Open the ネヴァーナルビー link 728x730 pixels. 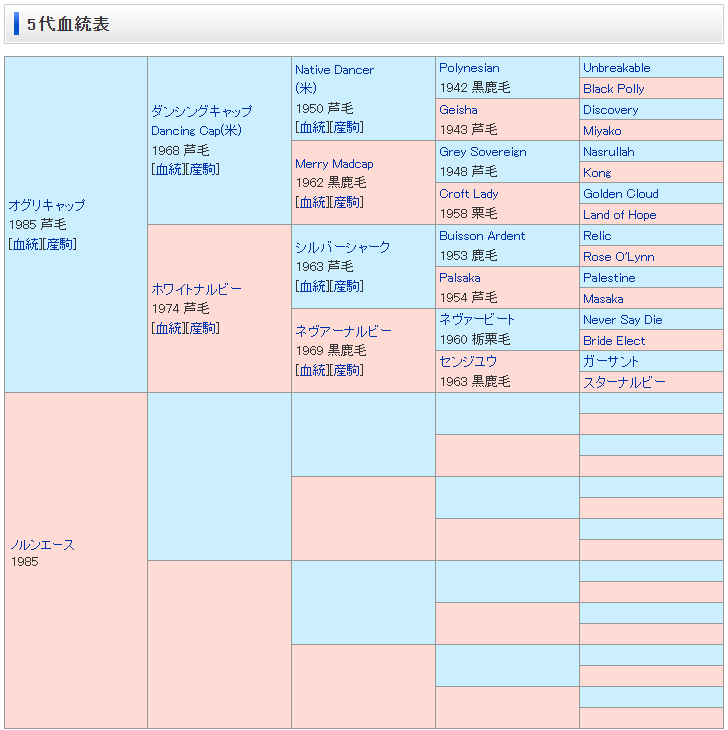[343, 331]
